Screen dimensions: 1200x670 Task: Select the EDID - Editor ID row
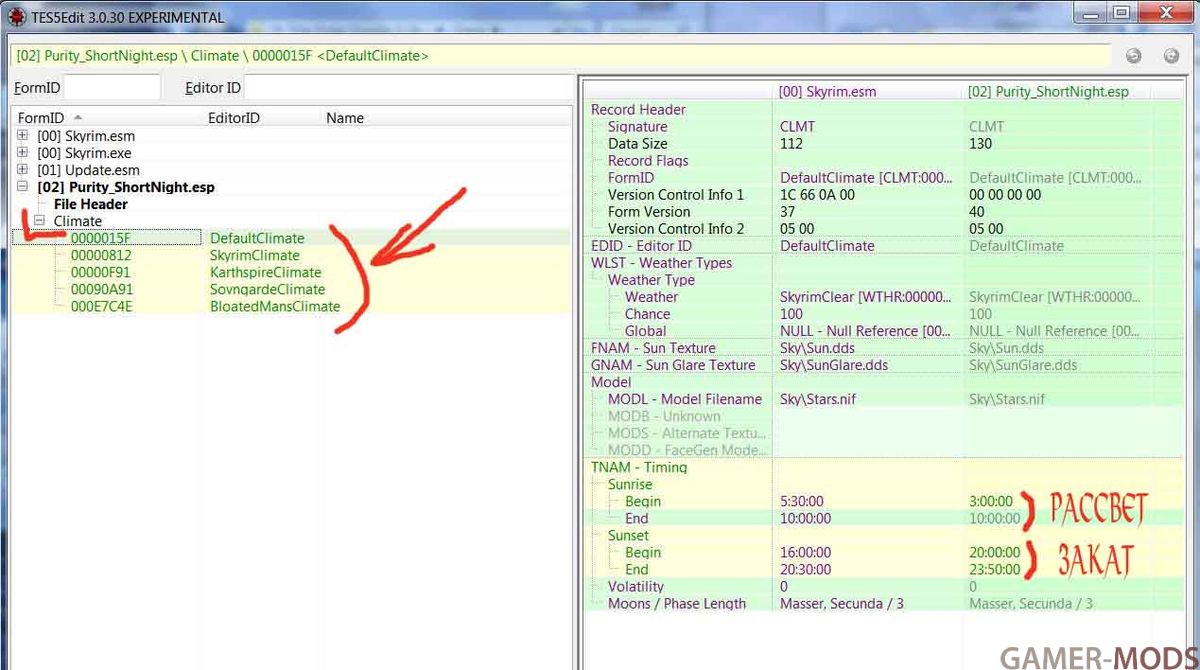click(x=884, y=246)
